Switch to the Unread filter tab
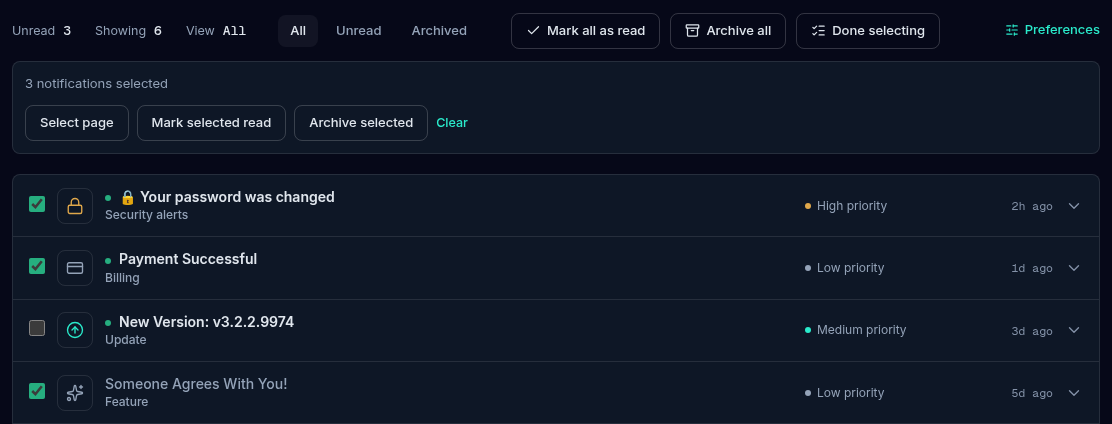Image resolution: width=1112 pixels, height=424 pixels. point(359,30)
